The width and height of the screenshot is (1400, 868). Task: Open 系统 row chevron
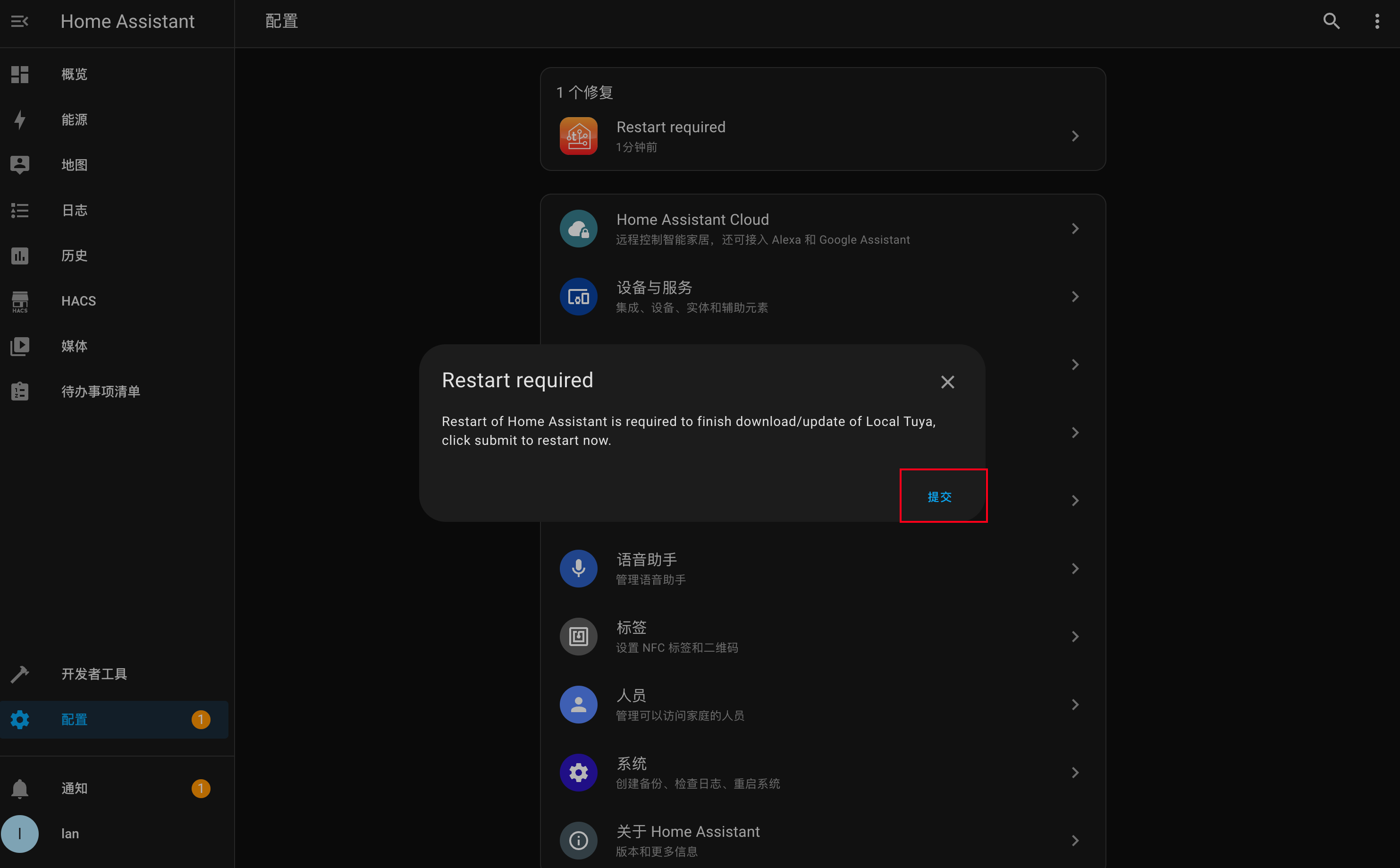pyautogui.click(x=1075, y=773)
